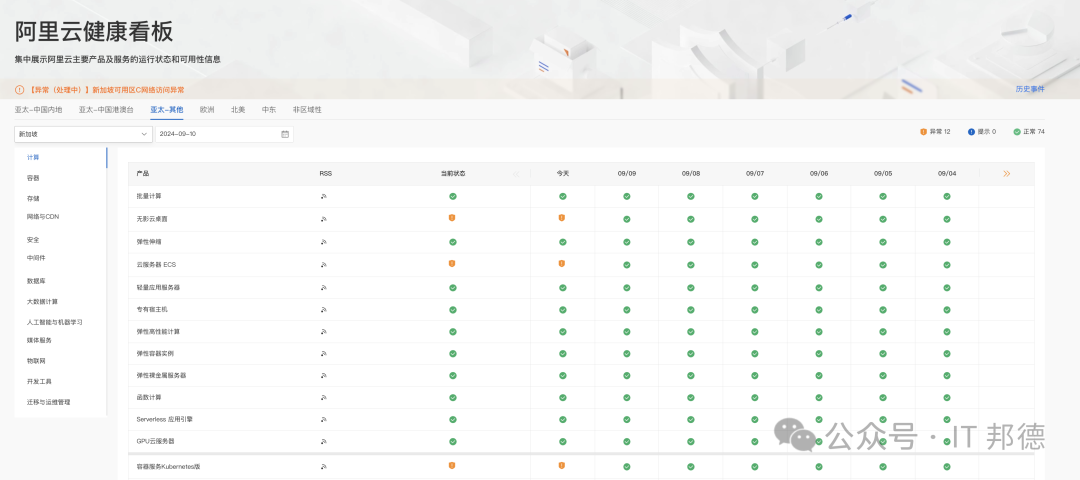
Task: Click orange current-status icon for 容器服务Kubernetes版
Action: (452, 466)
